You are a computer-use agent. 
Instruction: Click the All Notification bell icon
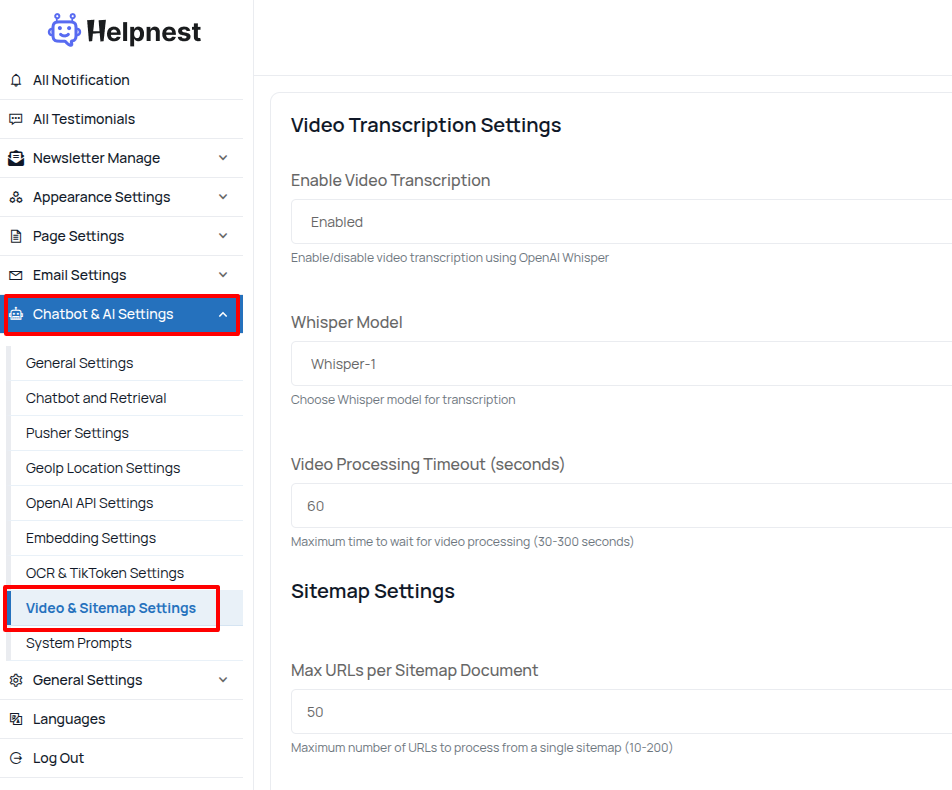point(15,80)
